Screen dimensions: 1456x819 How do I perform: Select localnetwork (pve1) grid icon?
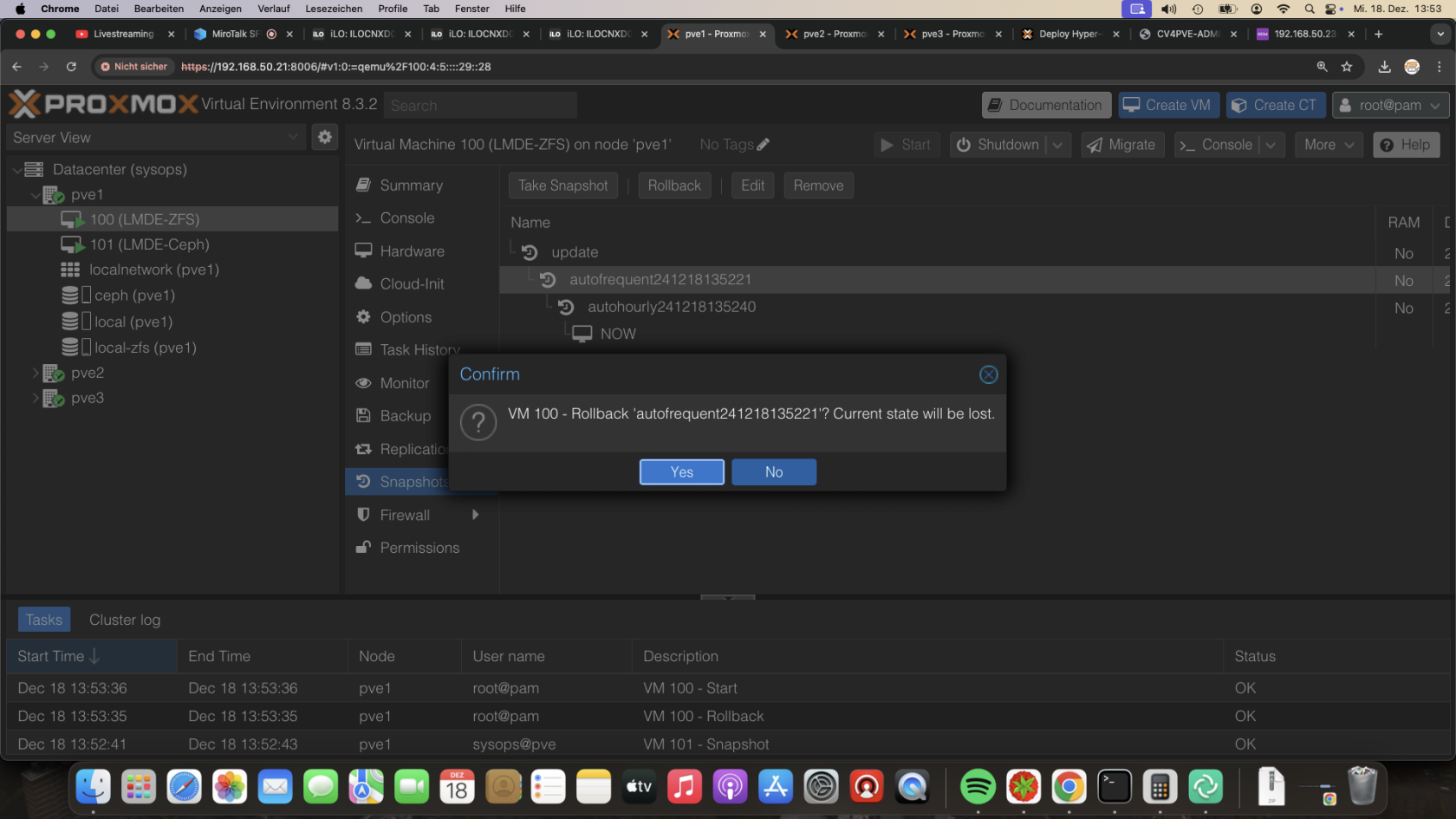click(x=70, y=270)
